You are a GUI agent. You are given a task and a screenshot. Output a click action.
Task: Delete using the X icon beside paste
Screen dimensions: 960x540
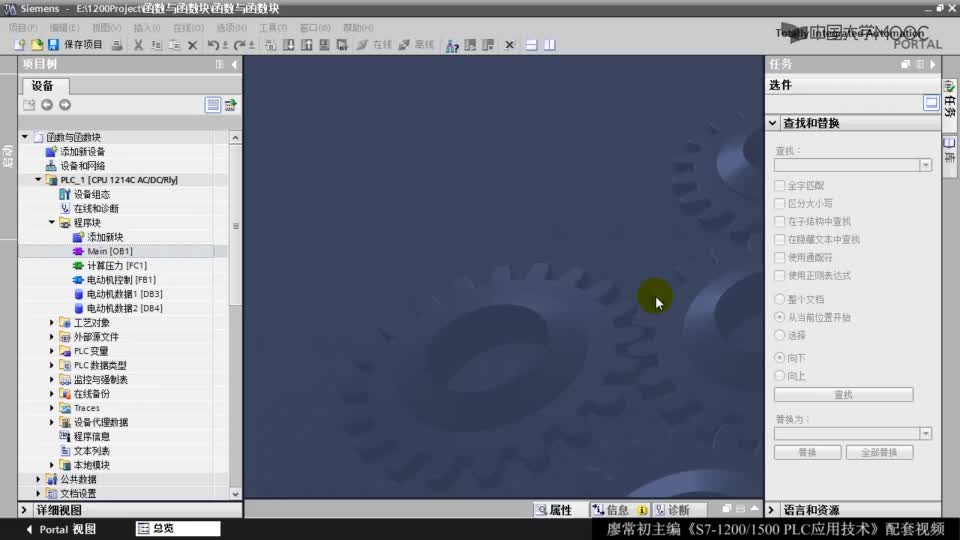pos(192,45)
